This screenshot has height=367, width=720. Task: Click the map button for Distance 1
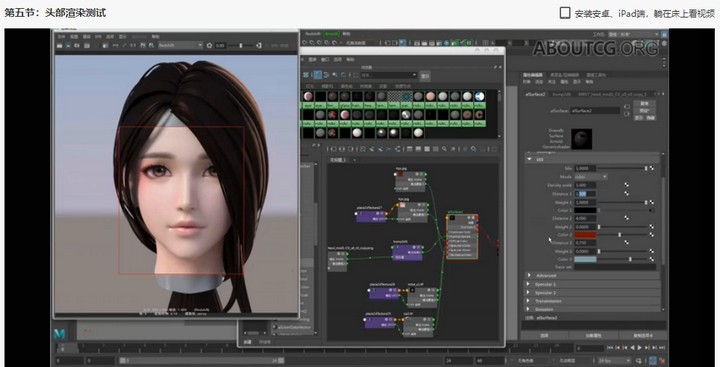point(626,194)
